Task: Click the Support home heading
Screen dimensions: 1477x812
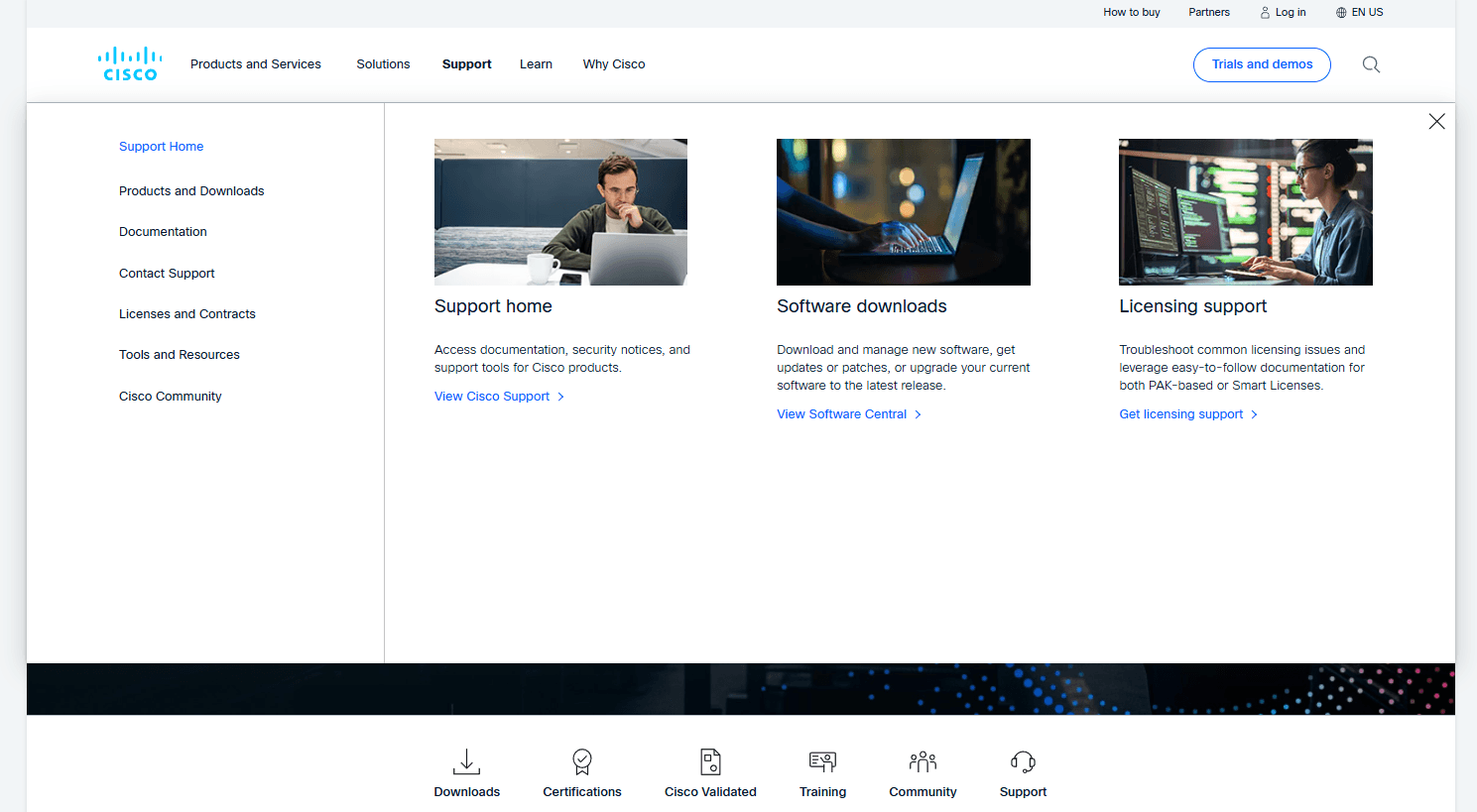Action: [493, 306]
